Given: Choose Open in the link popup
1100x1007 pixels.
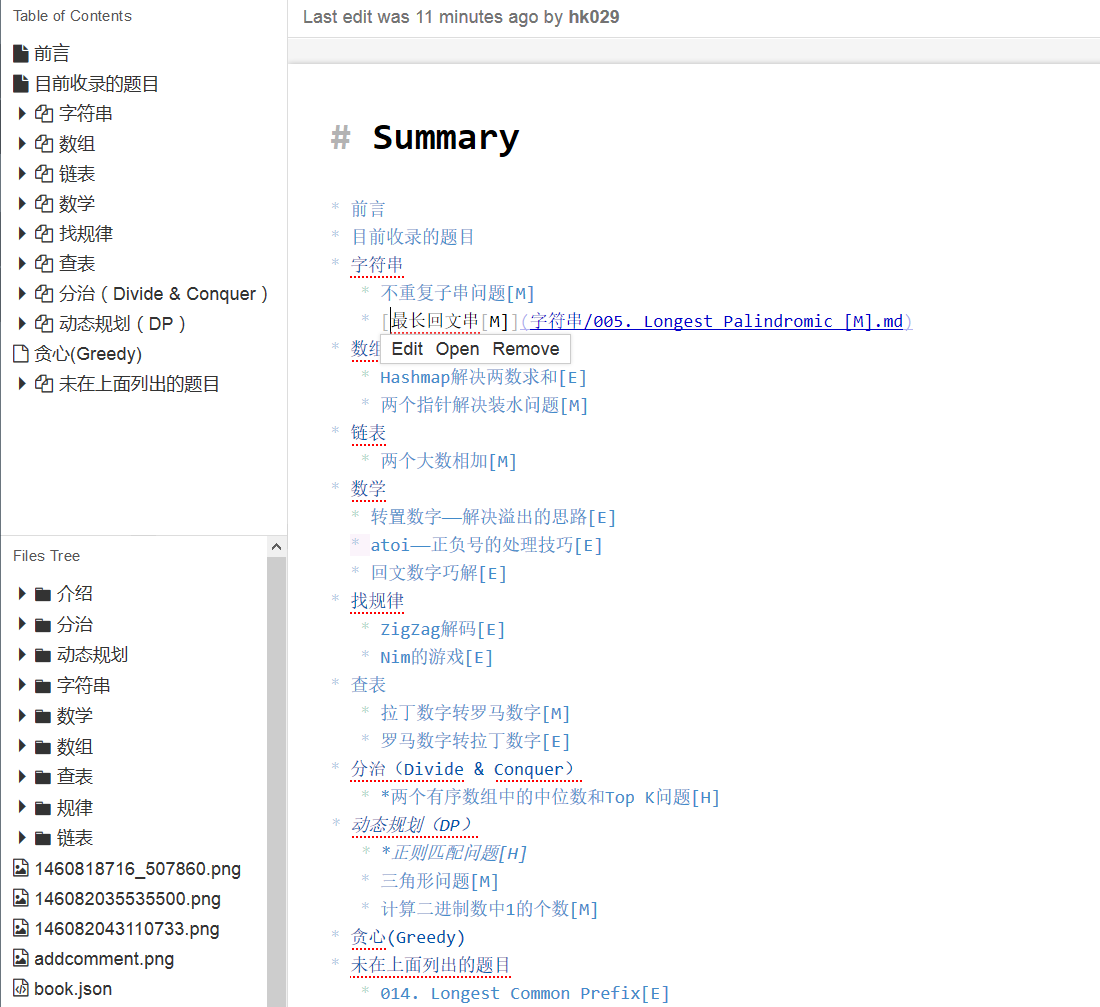Looking at the screenshot, I should 457,349.
